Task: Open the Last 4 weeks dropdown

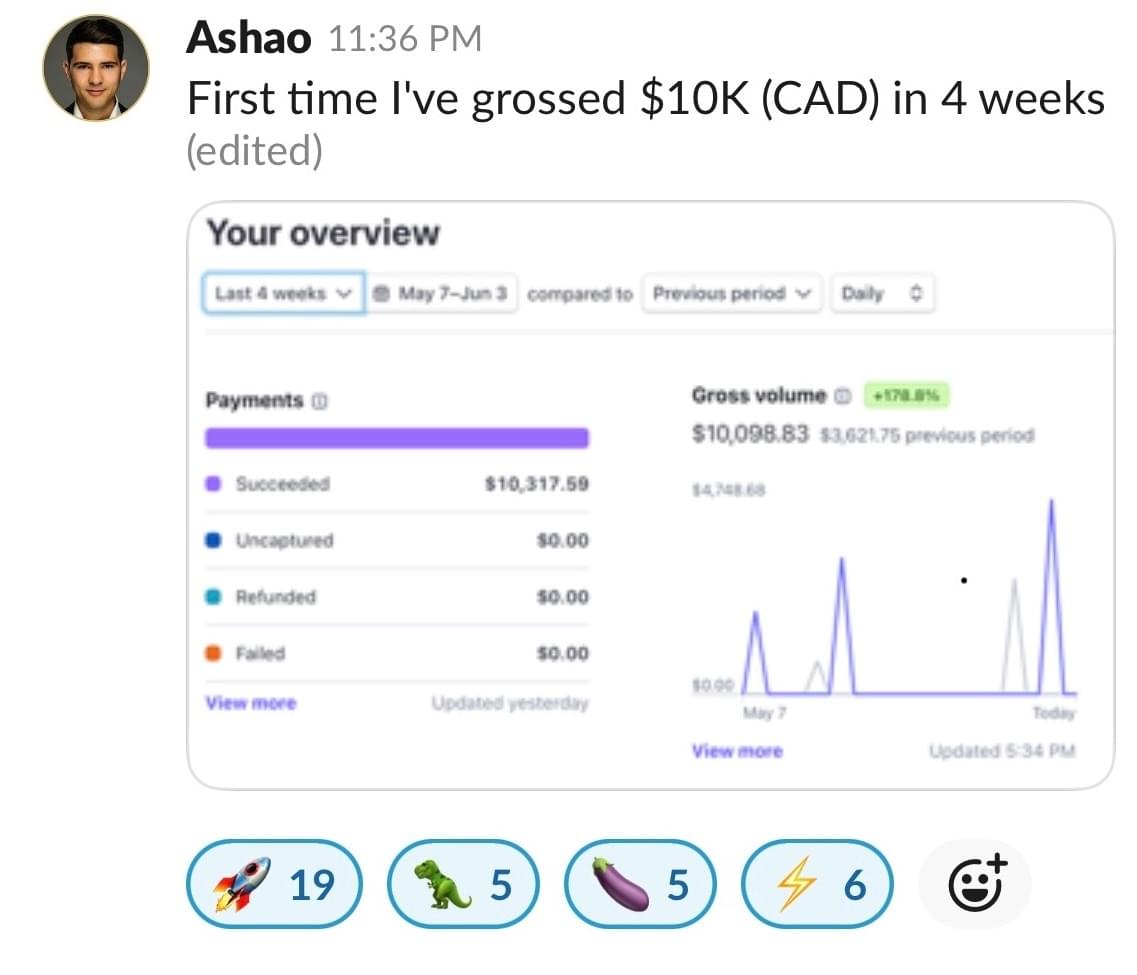Action: 284,294
